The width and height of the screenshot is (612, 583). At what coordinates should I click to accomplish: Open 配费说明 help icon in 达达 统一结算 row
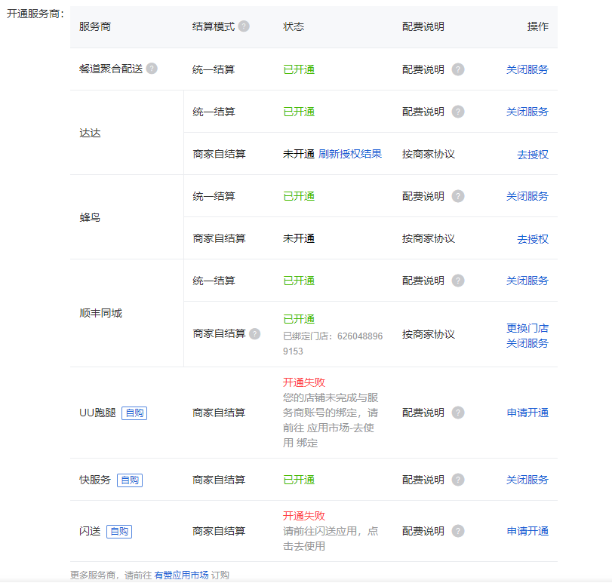(458, 112)
